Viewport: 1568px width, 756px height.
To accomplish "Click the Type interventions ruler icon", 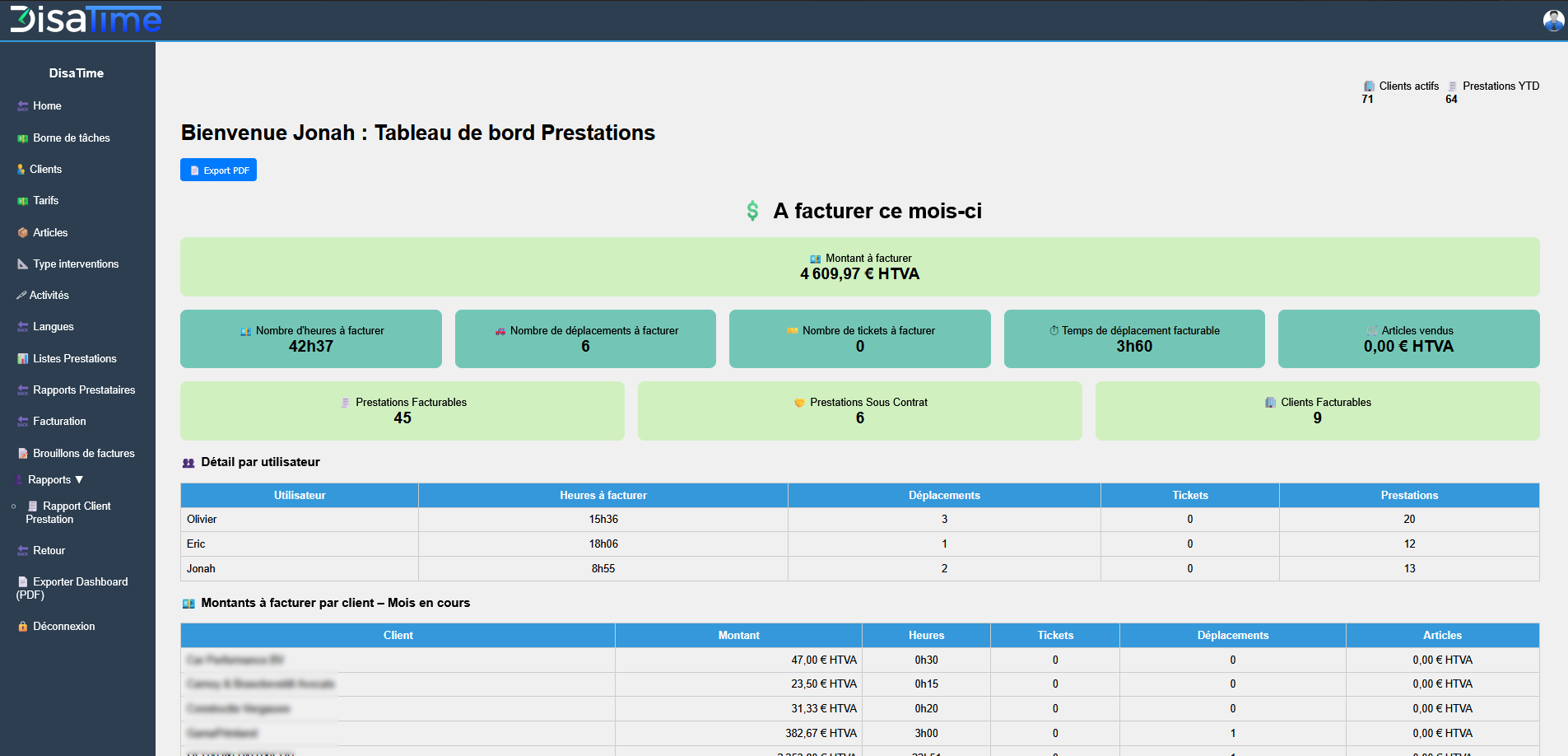I will 23,264.
